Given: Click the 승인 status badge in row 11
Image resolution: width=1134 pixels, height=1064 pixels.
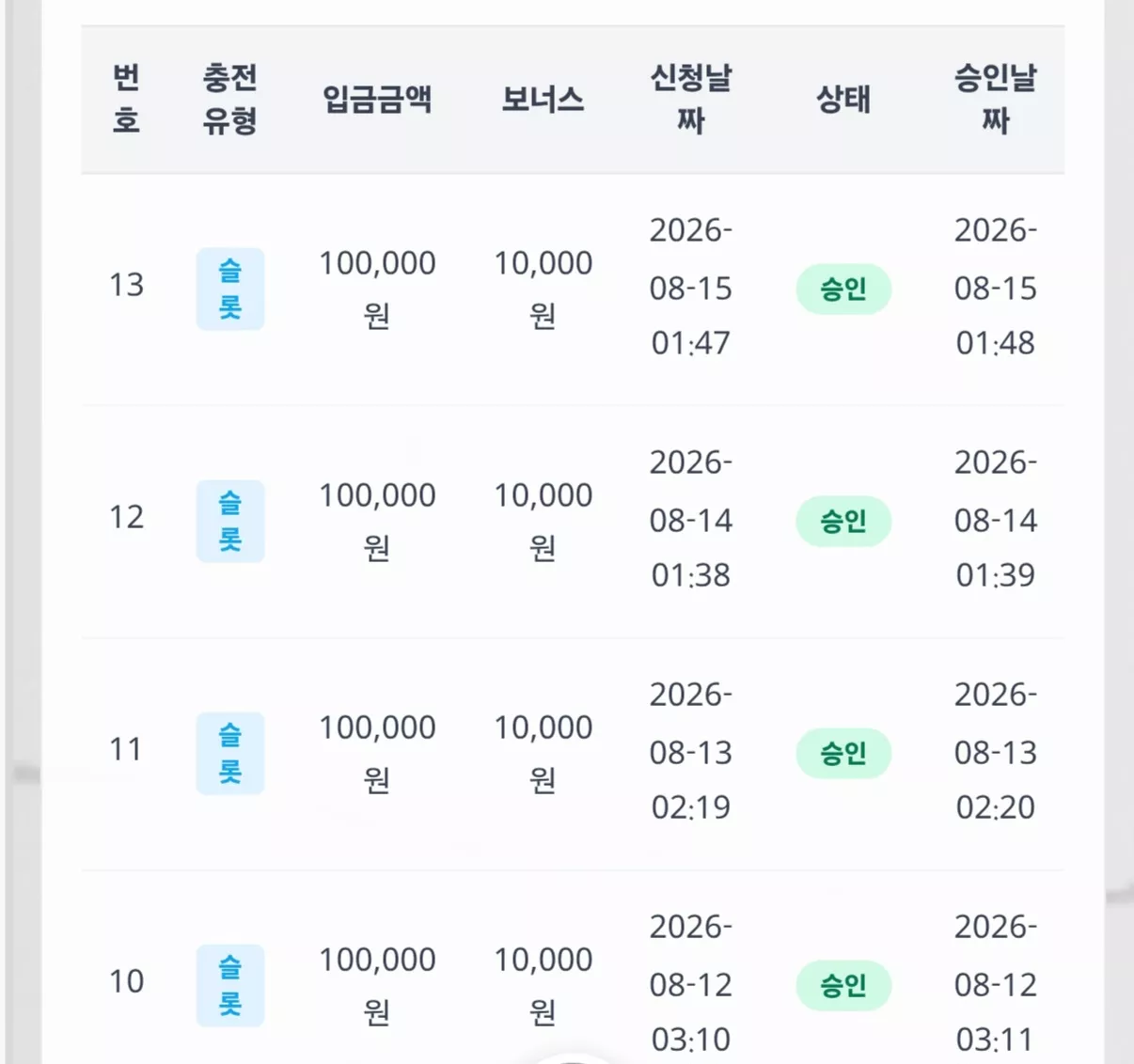Looking at the screenshot, I should coord(843,754).
